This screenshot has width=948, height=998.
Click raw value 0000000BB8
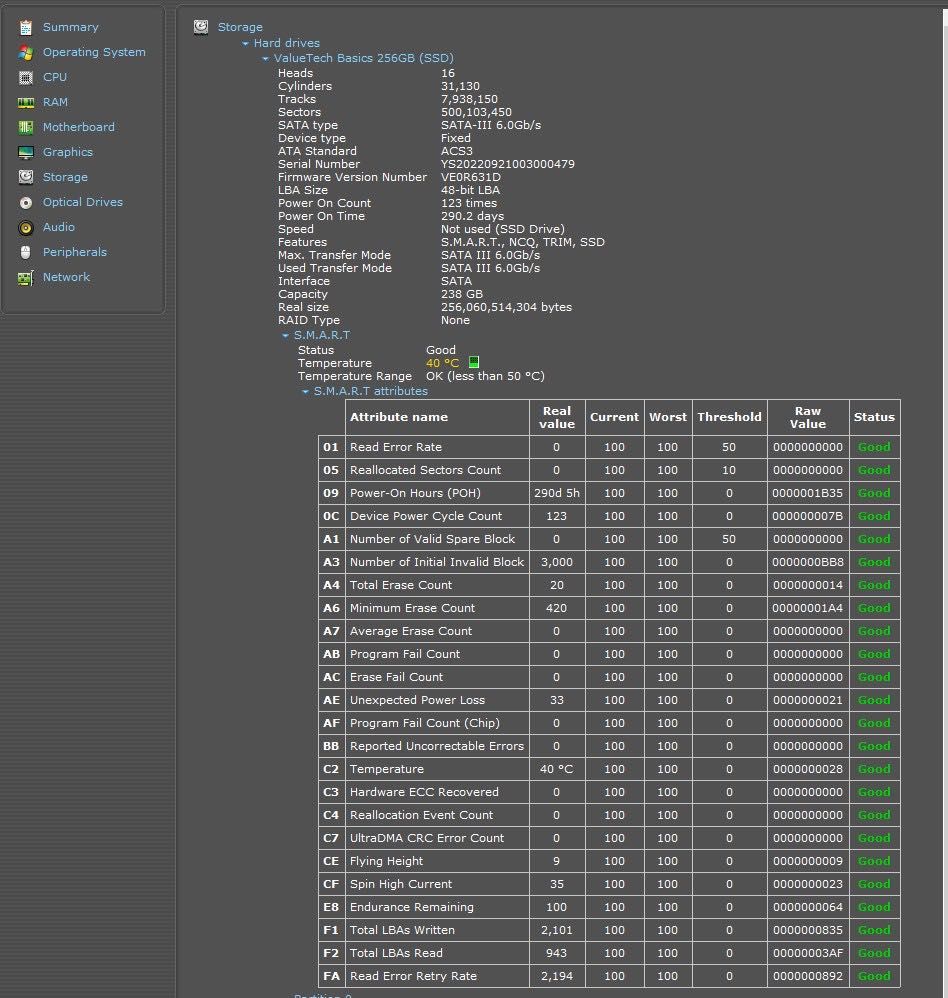tap(807, 563)
